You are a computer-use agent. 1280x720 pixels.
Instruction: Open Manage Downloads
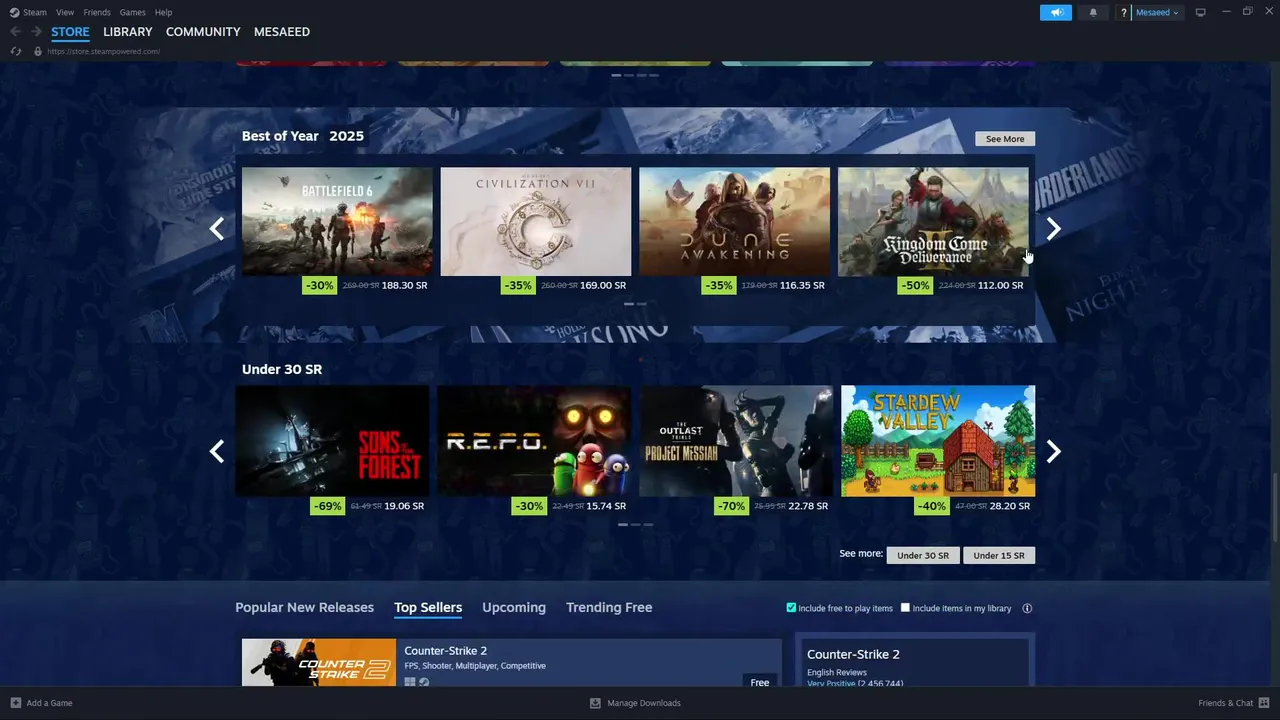click(635, 703)
